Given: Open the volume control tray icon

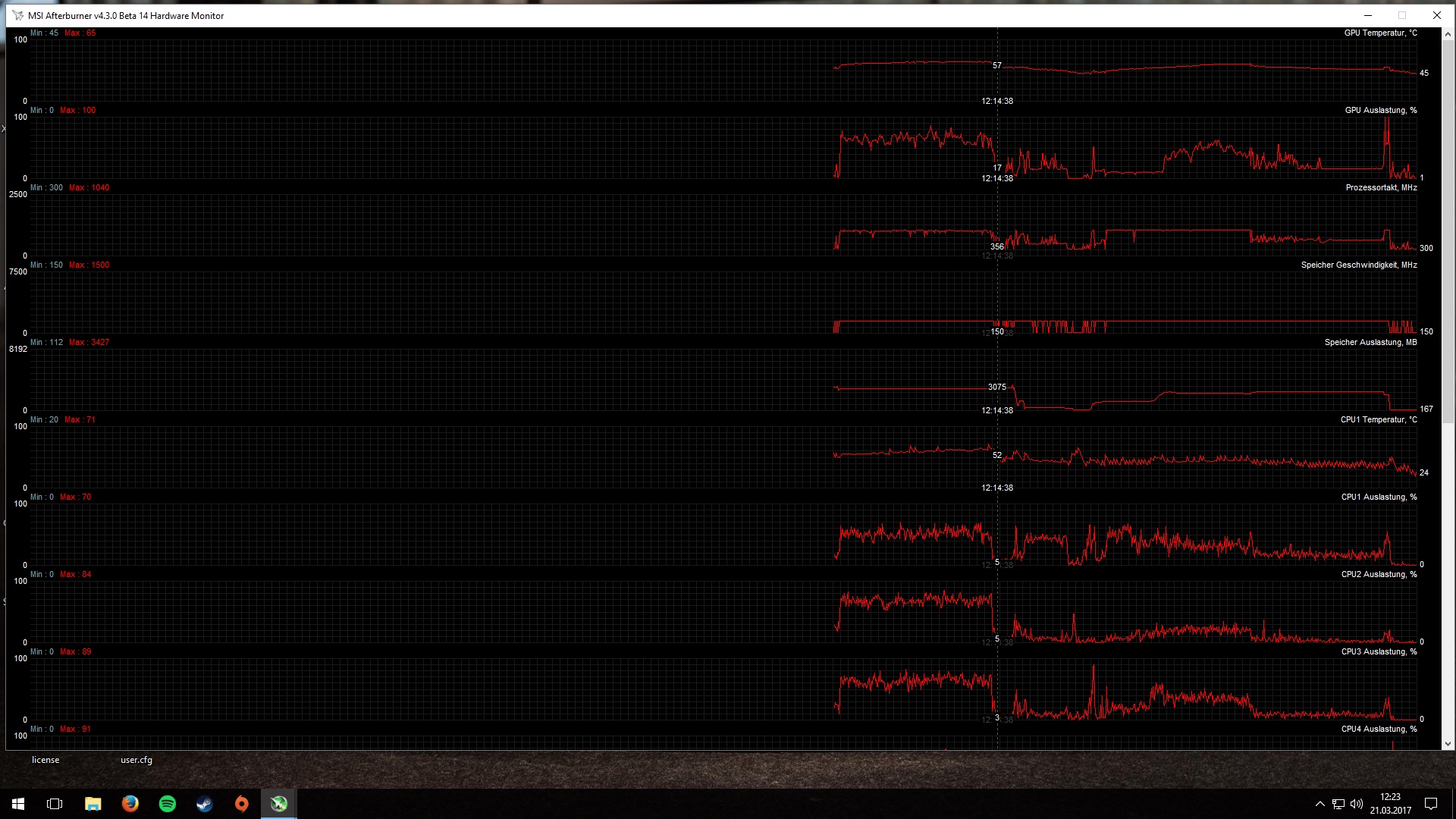Looking at the screenshot, I should tap(1357, 804).
